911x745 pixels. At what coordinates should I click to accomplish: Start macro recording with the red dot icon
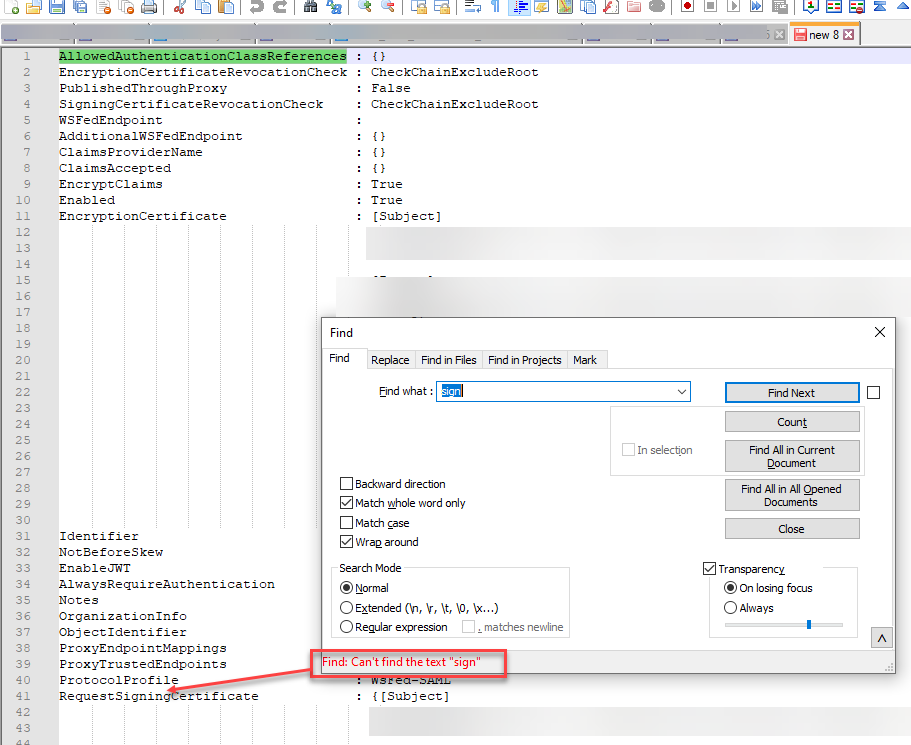click(x=687, y=6)
